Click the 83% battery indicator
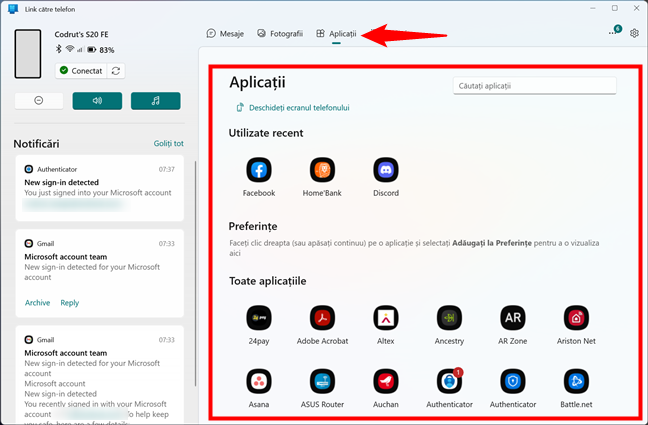The height and width of the screenshot is (425, 648). 101,50
